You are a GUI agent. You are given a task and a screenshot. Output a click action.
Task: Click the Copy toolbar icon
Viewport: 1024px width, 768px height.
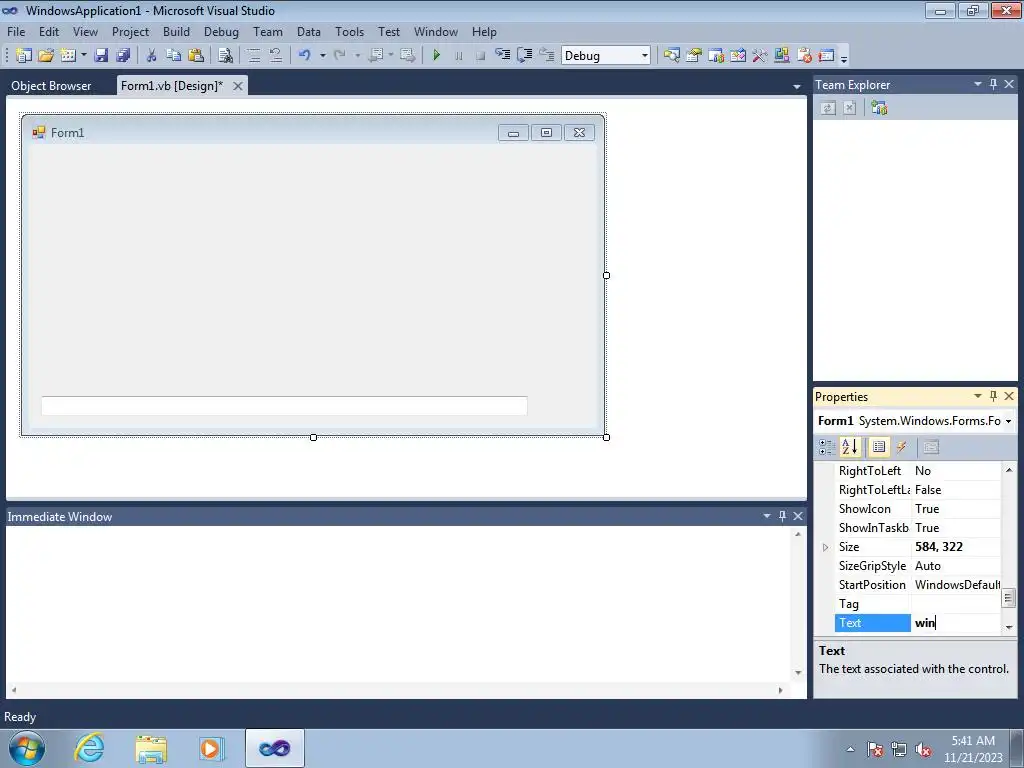tap(174, 56)
